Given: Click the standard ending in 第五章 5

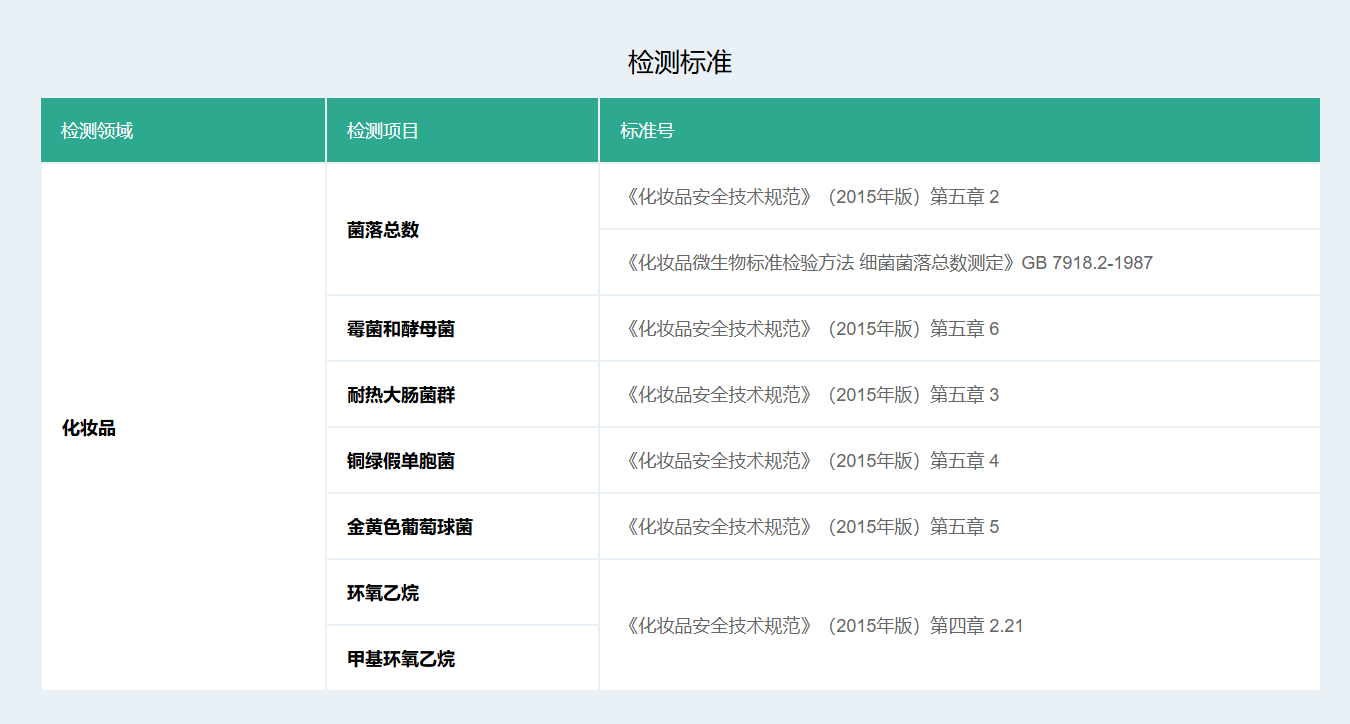Looking at the screenshot, I should pyautogui.click(x=810, y=527).
